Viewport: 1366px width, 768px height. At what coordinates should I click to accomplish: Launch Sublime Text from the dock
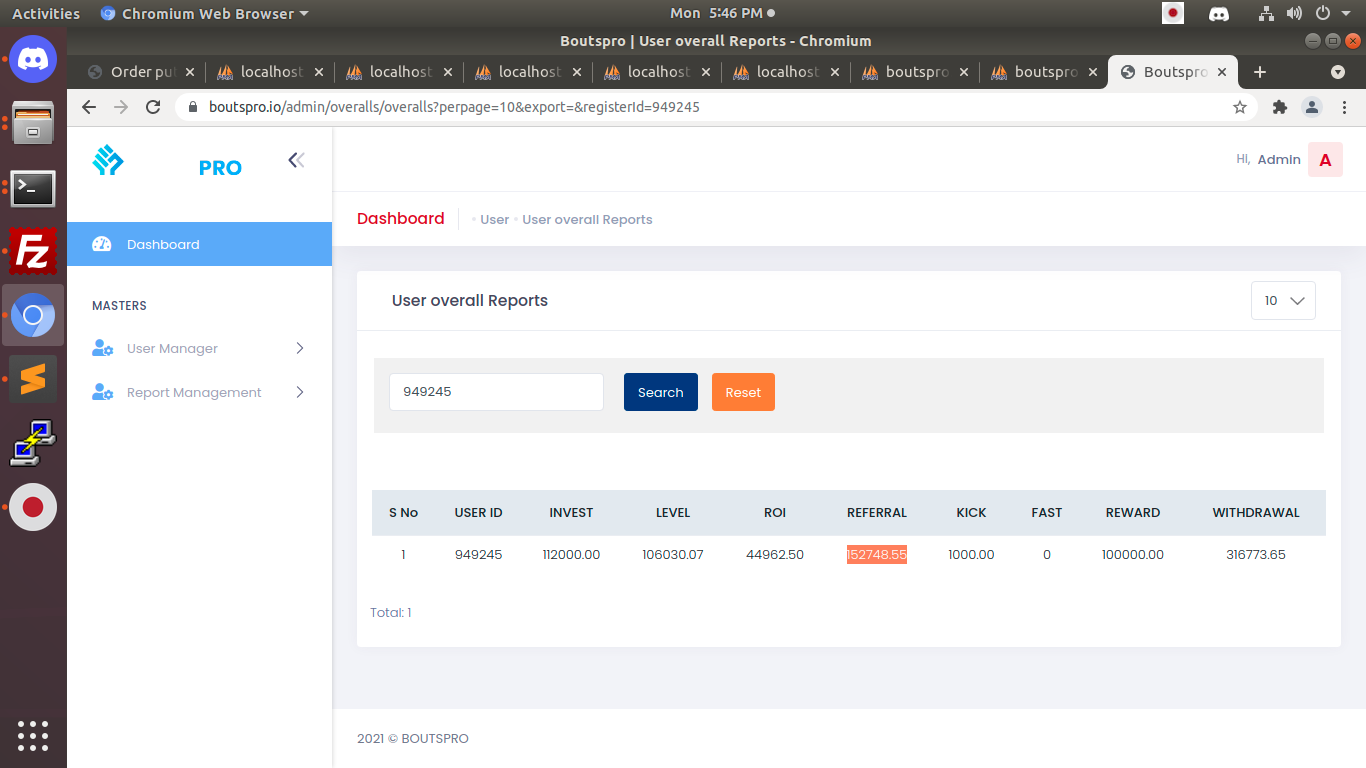33,379
